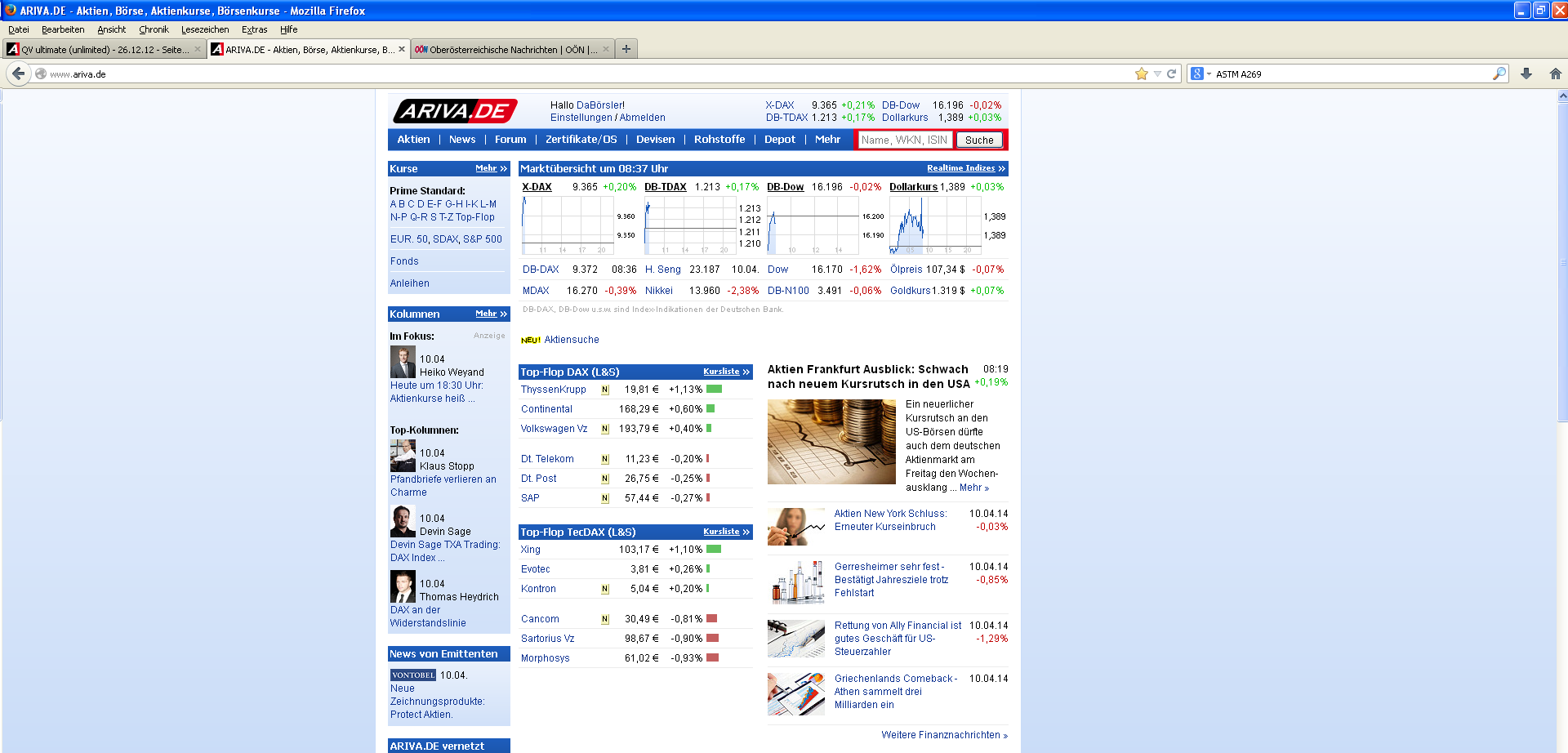Open the Thomas Heydrich portrait photo

(x=403, y=586)
